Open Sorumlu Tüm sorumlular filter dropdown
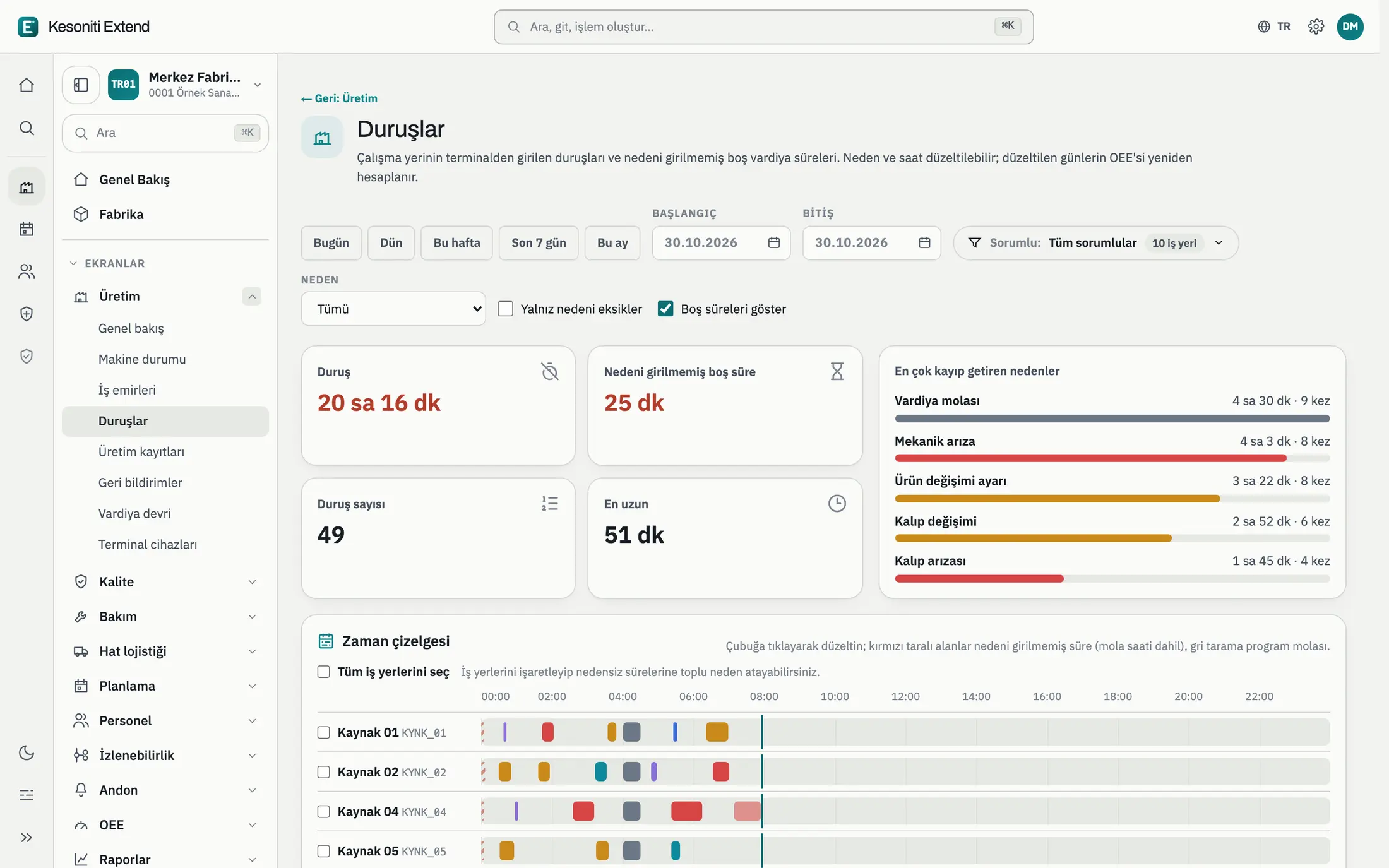Screen dimensions: 1389x868 tap(1096, 242)
